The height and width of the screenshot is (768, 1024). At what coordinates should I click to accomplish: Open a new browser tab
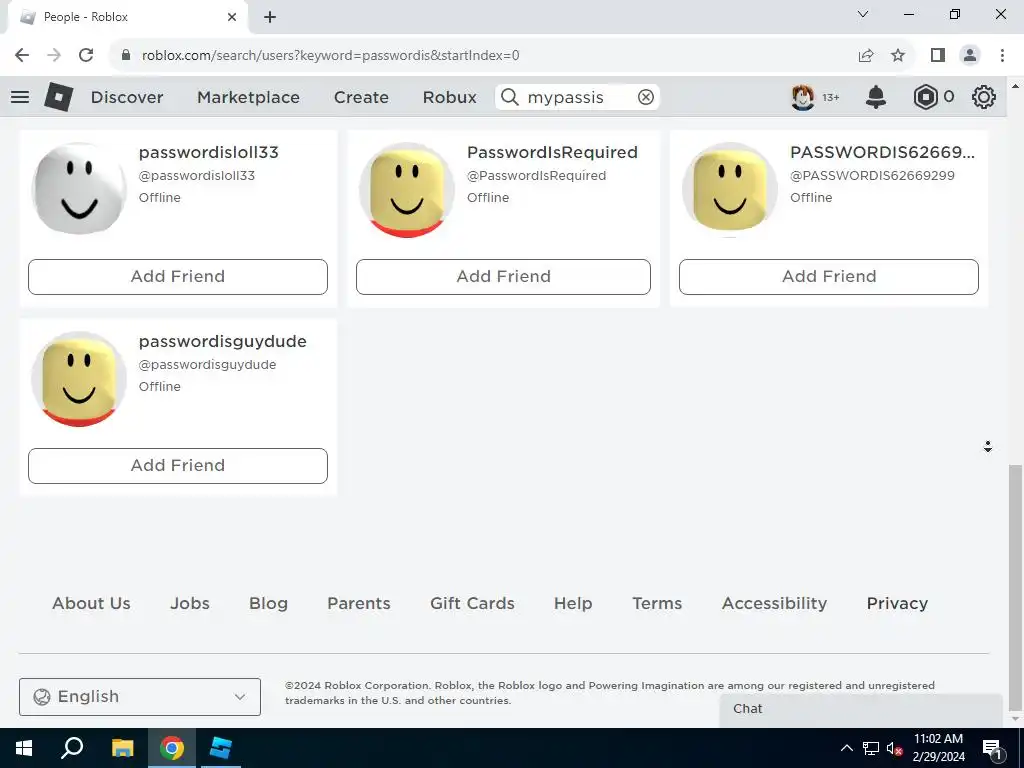(270, 17)
